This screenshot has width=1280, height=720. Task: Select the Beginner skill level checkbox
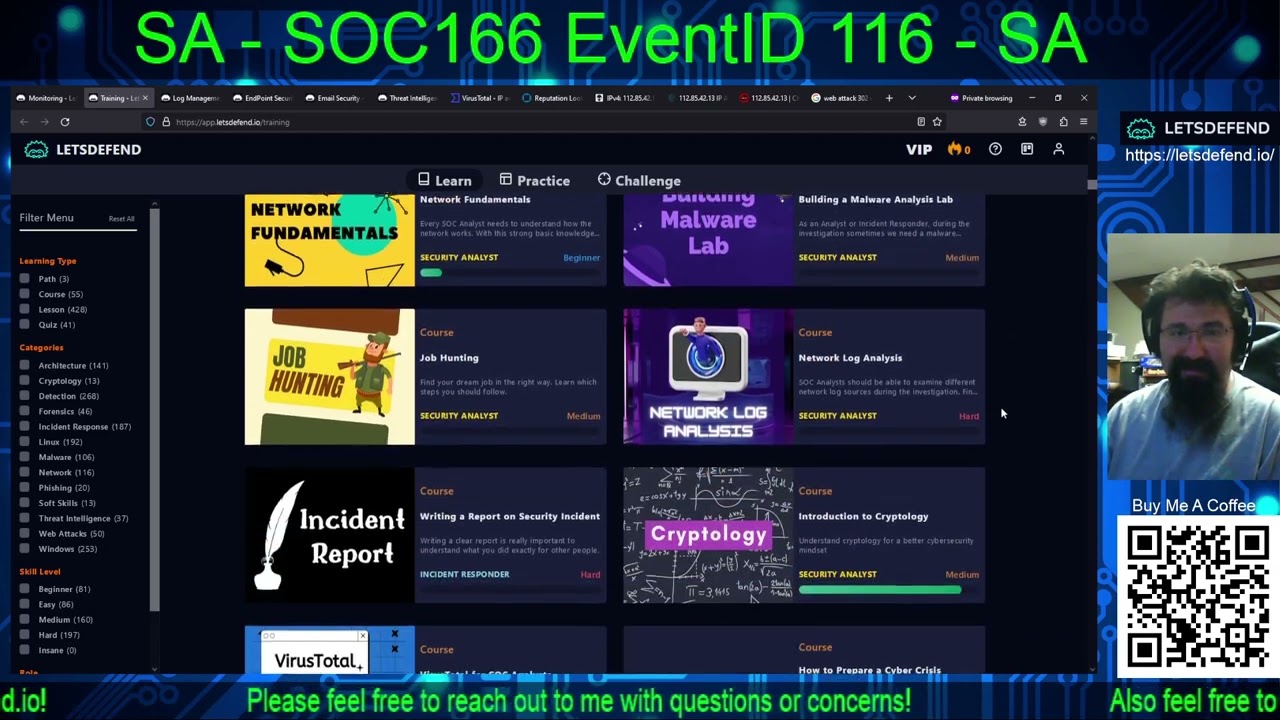(x=24, y=589)
